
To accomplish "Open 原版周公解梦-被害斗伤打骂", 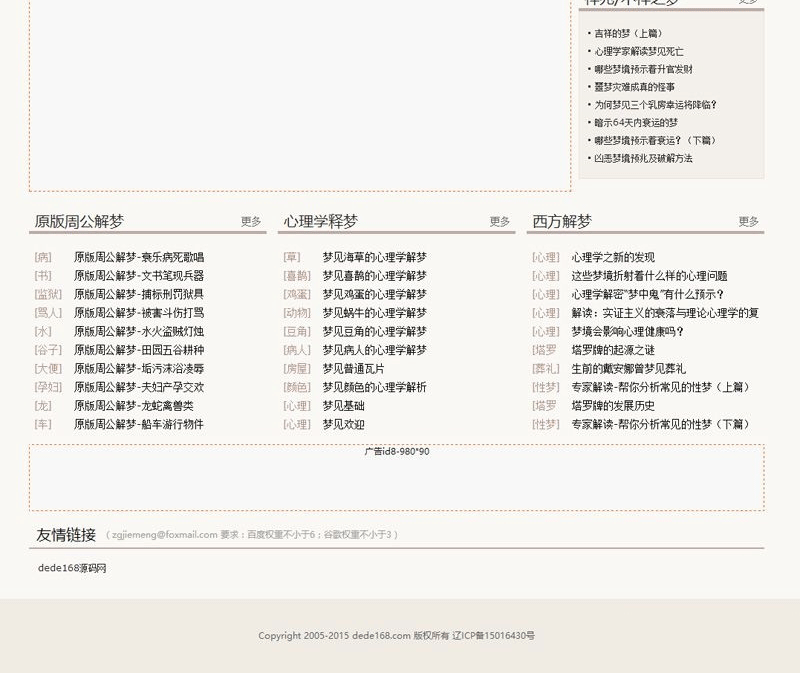I will point(139,313).
